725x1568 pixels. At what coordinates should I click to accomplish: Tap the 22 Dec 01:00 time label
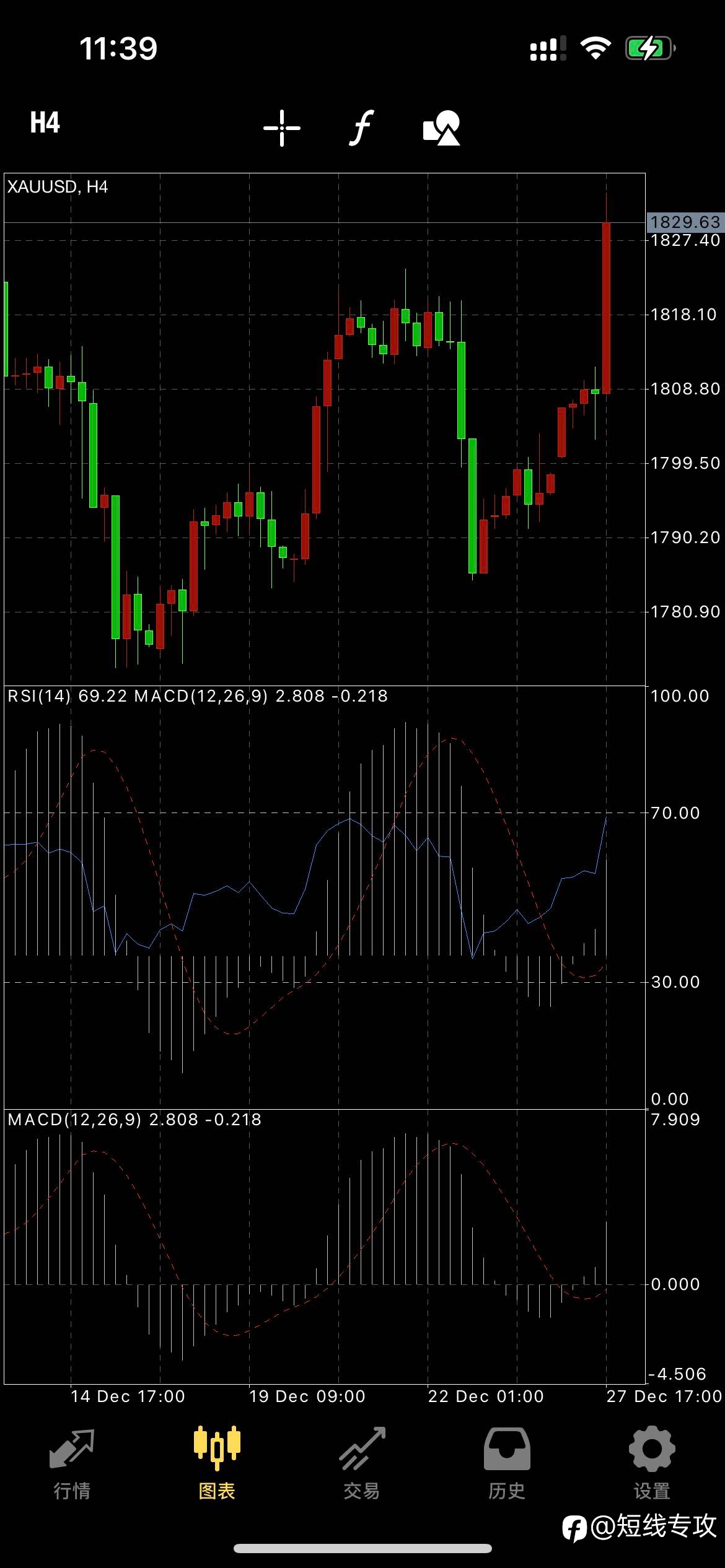point(485,1396)
